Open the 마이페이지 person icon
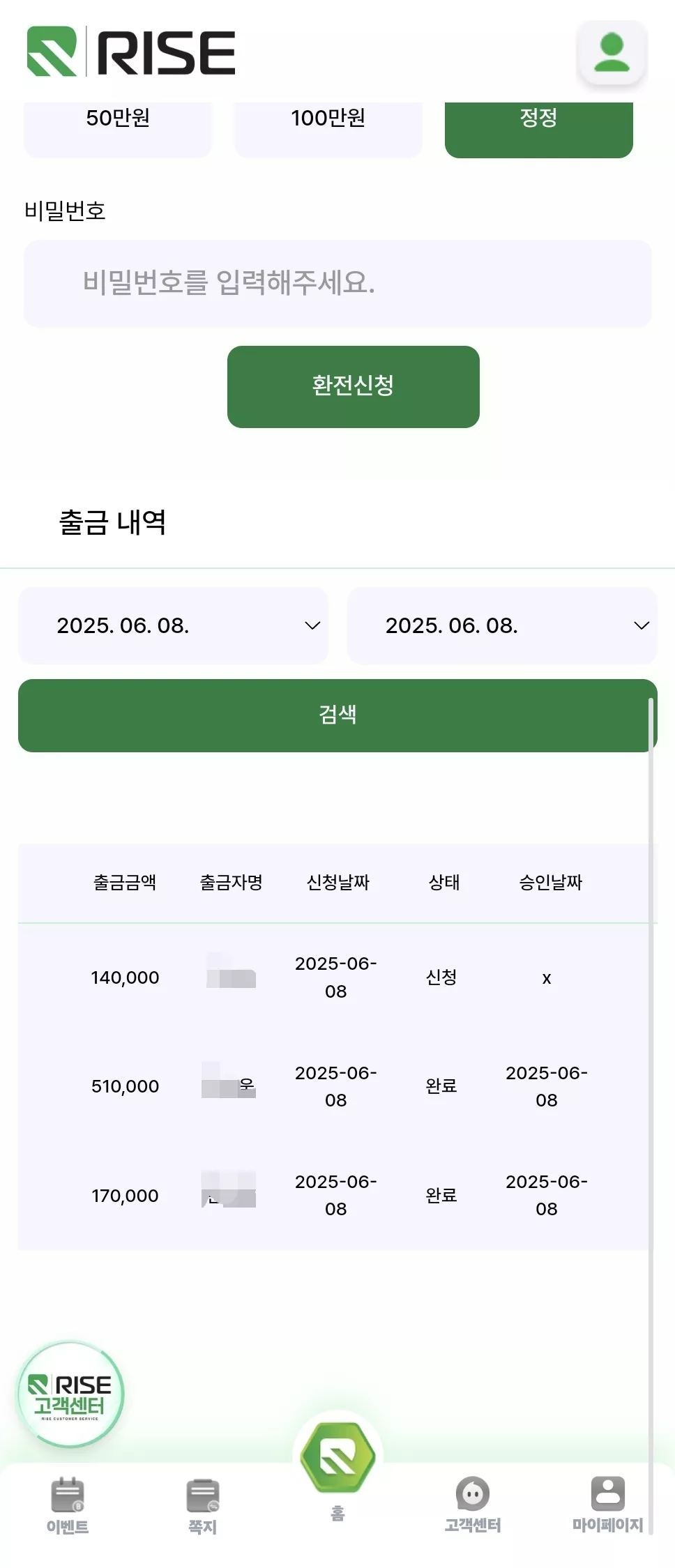Viewport: 675px width, 1568px height. 608,1493
